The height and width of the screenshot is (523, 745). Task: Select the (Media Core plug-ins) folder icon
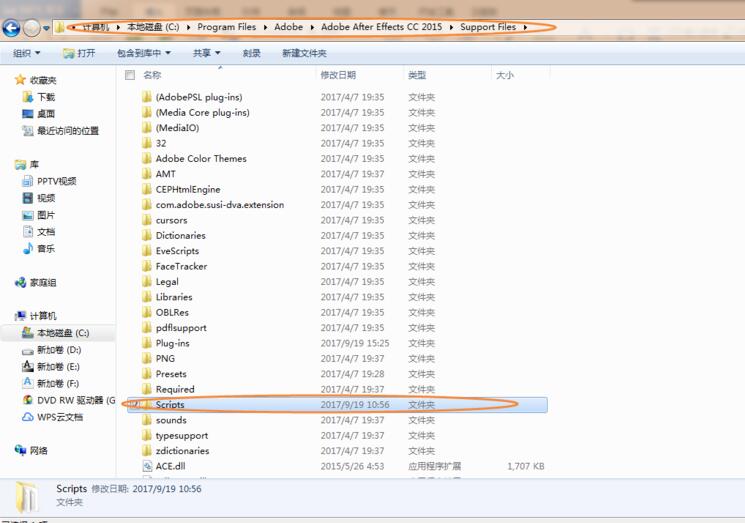click(147, 112)
